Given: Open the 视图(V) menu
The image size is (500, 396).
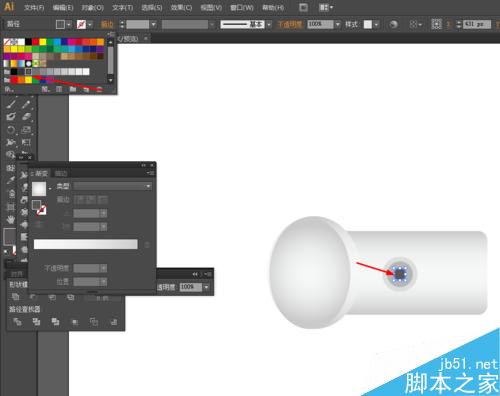Looking at the screenshot, I should coord(211,7).
